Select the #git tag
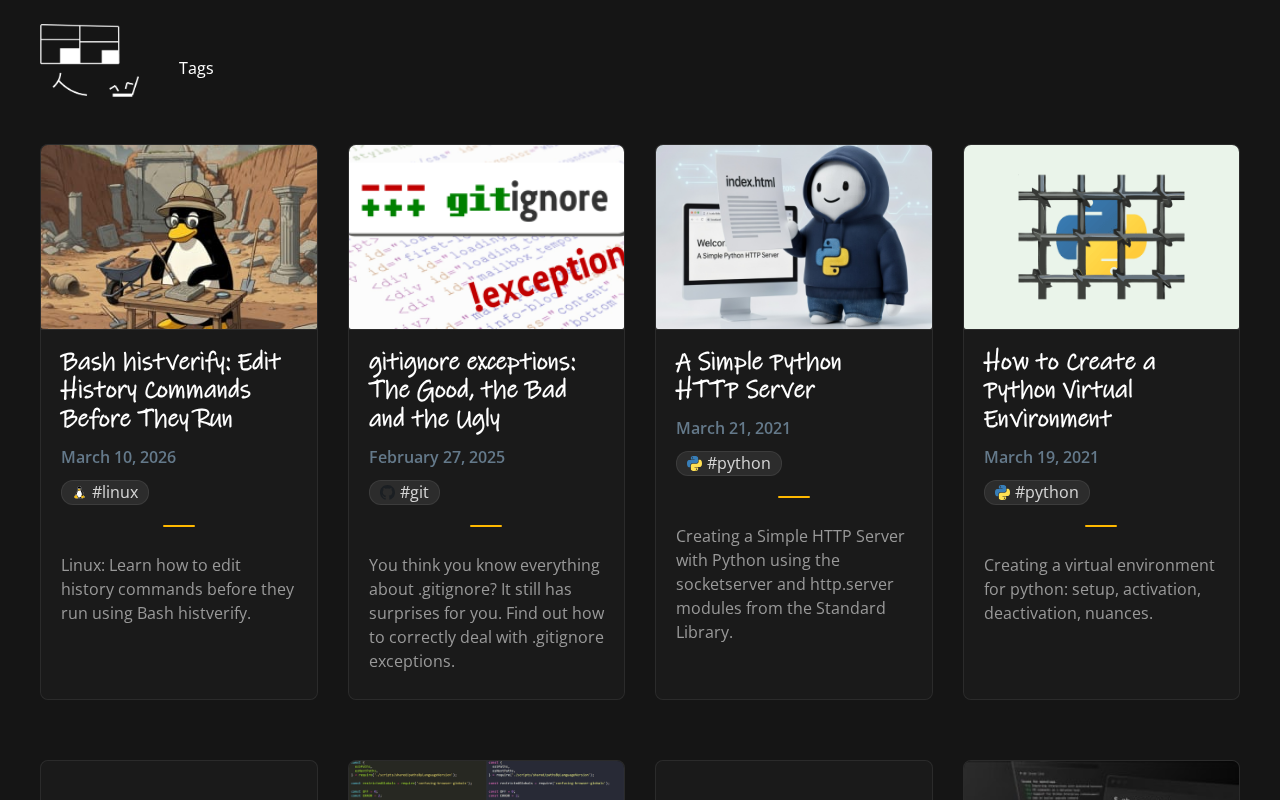The height and width of the screenshot is (800, 1280). 404,492
